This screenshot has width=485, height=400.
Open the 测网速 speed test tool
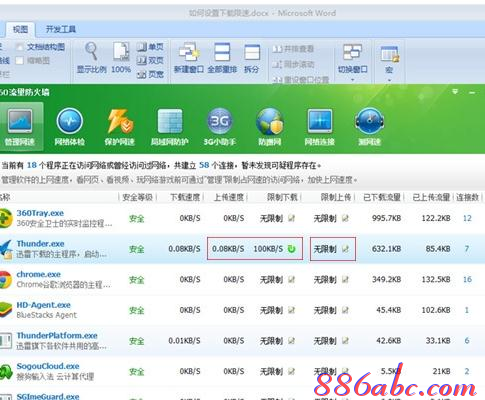(369, 127)
